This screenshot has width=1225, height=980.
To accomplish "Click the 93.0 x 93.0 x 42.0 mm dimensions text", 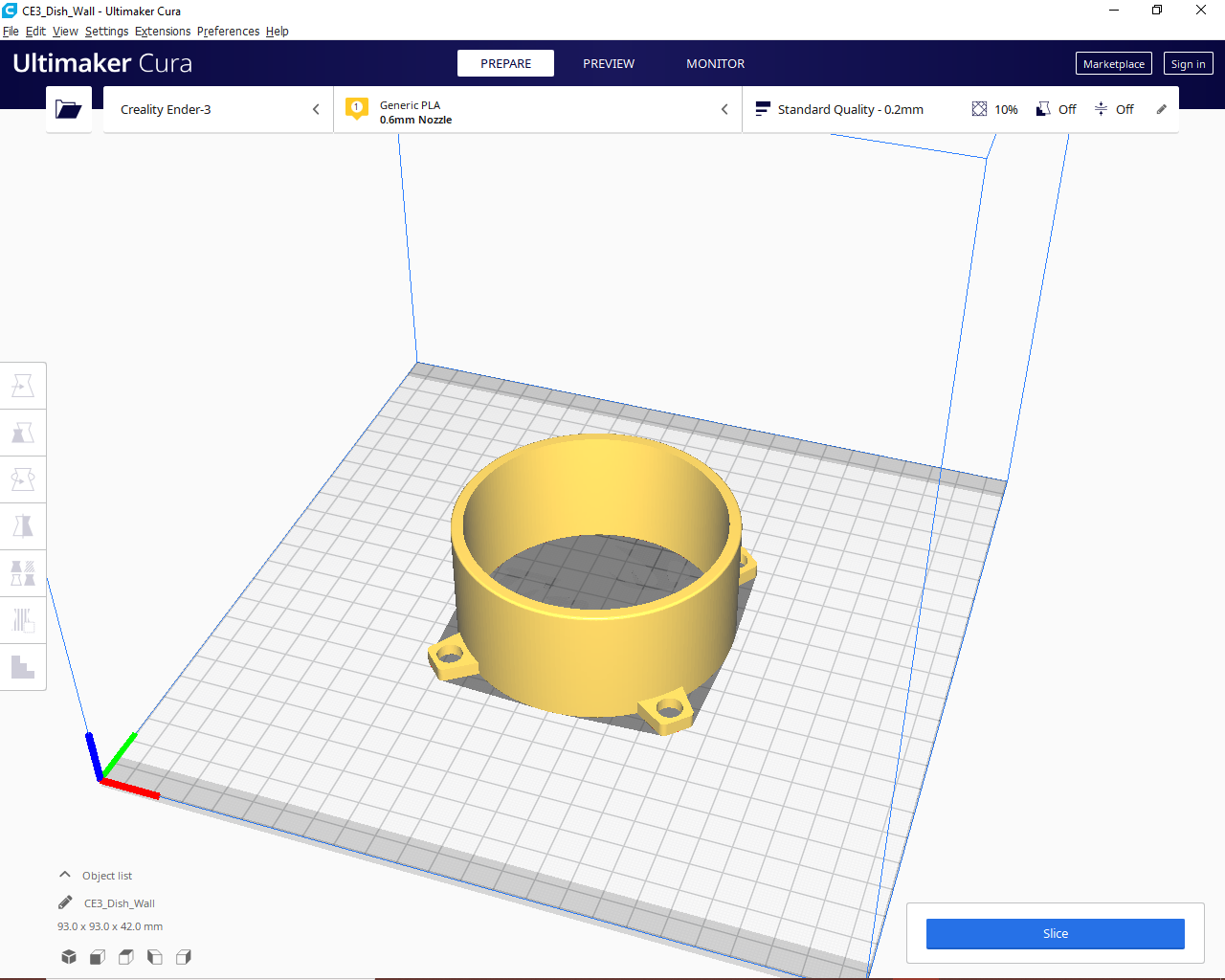I will tap(110, 926).
